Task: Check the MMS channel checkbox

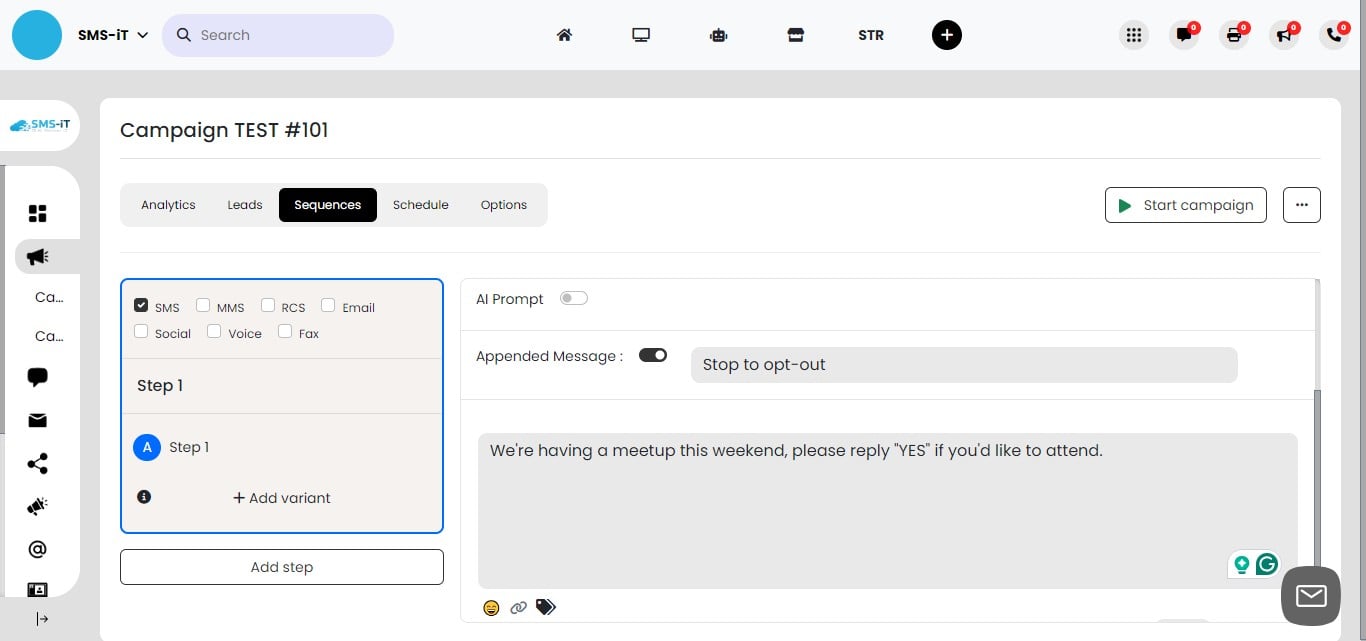Action: pos(203,304)
